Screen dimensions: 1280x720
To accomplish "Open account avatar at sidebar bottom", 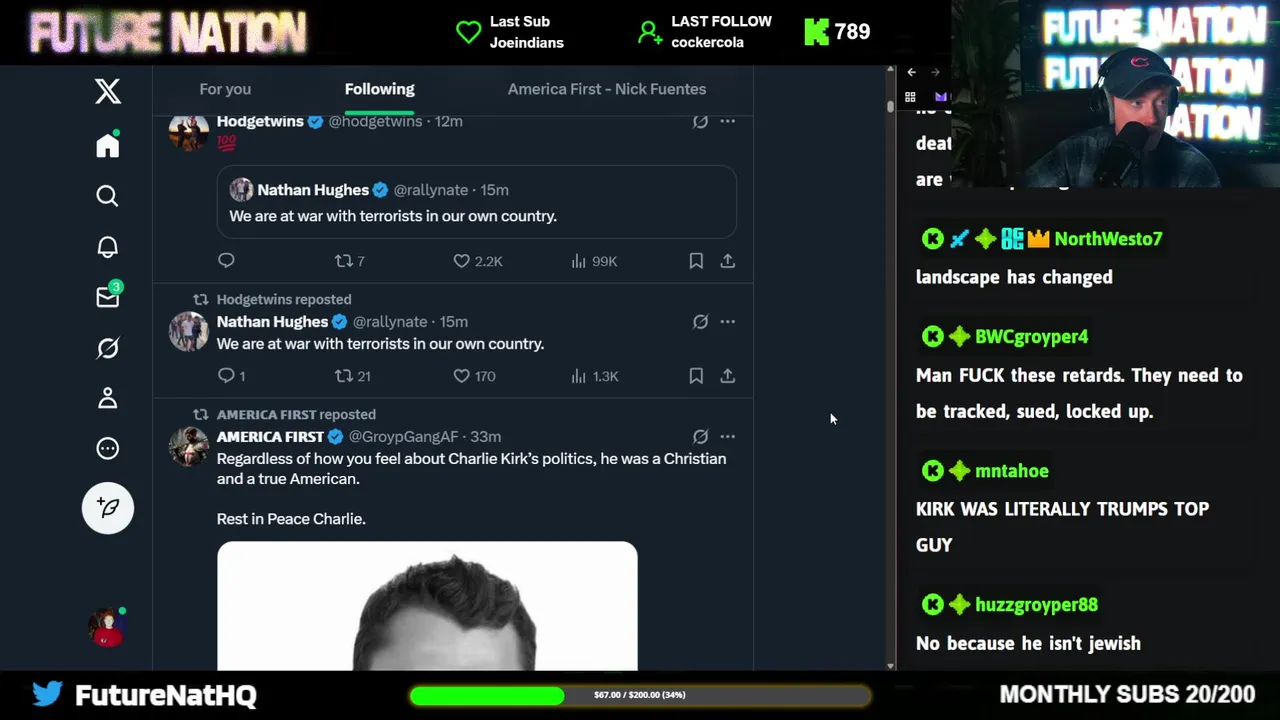I will click(x=108, y=627).
